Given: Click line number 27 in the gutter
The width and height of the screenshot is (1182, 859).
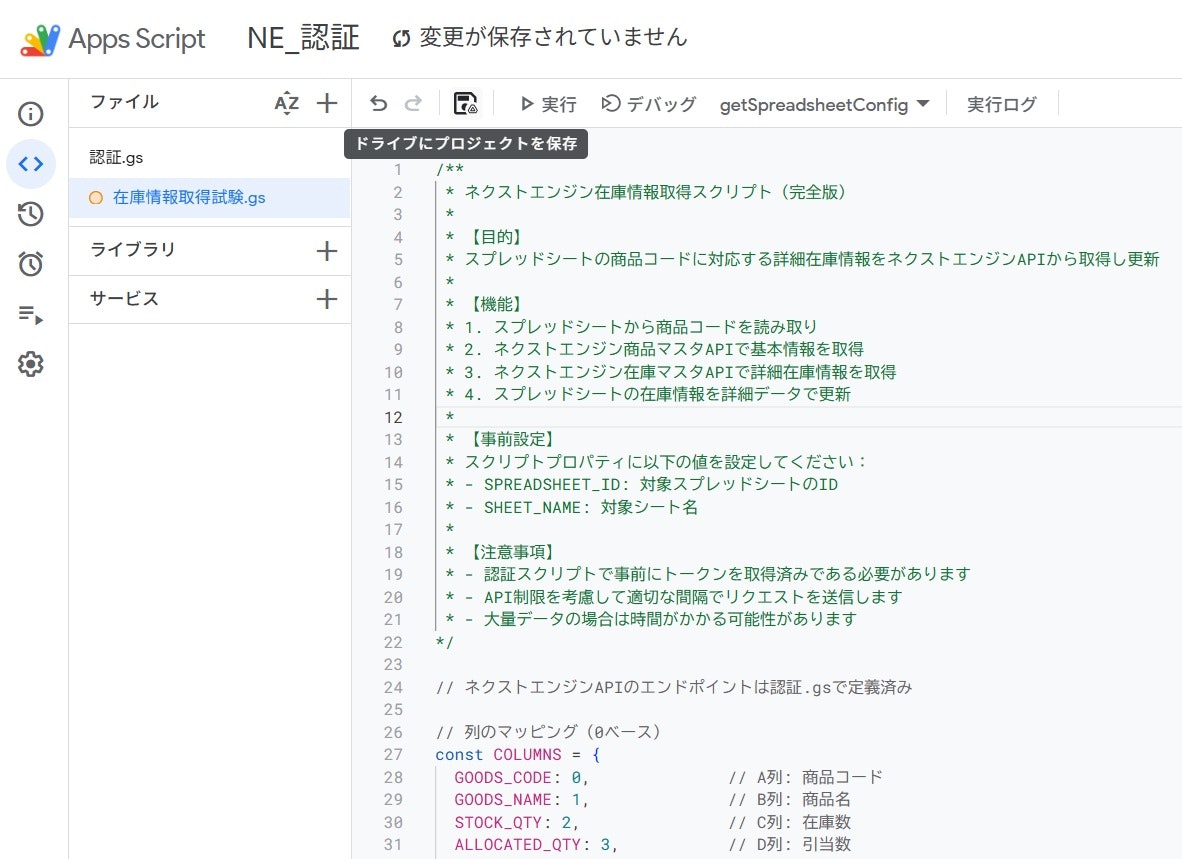Looking at the screenshot, I should pyautogui.click(x=393, y=754).
